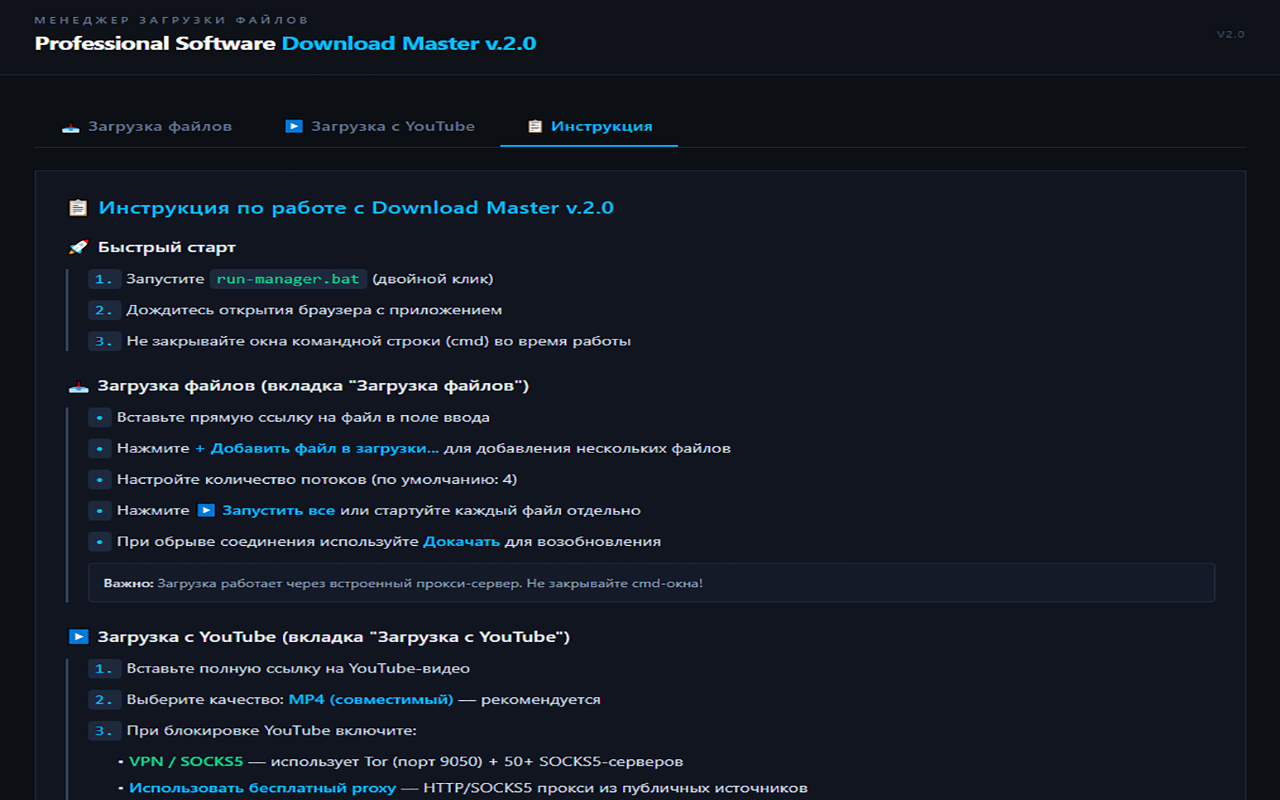Viewport: 1280px width, 800px height.
Task: Click the Важно note box about the proxy server
Action: click(x=651, y=582)
